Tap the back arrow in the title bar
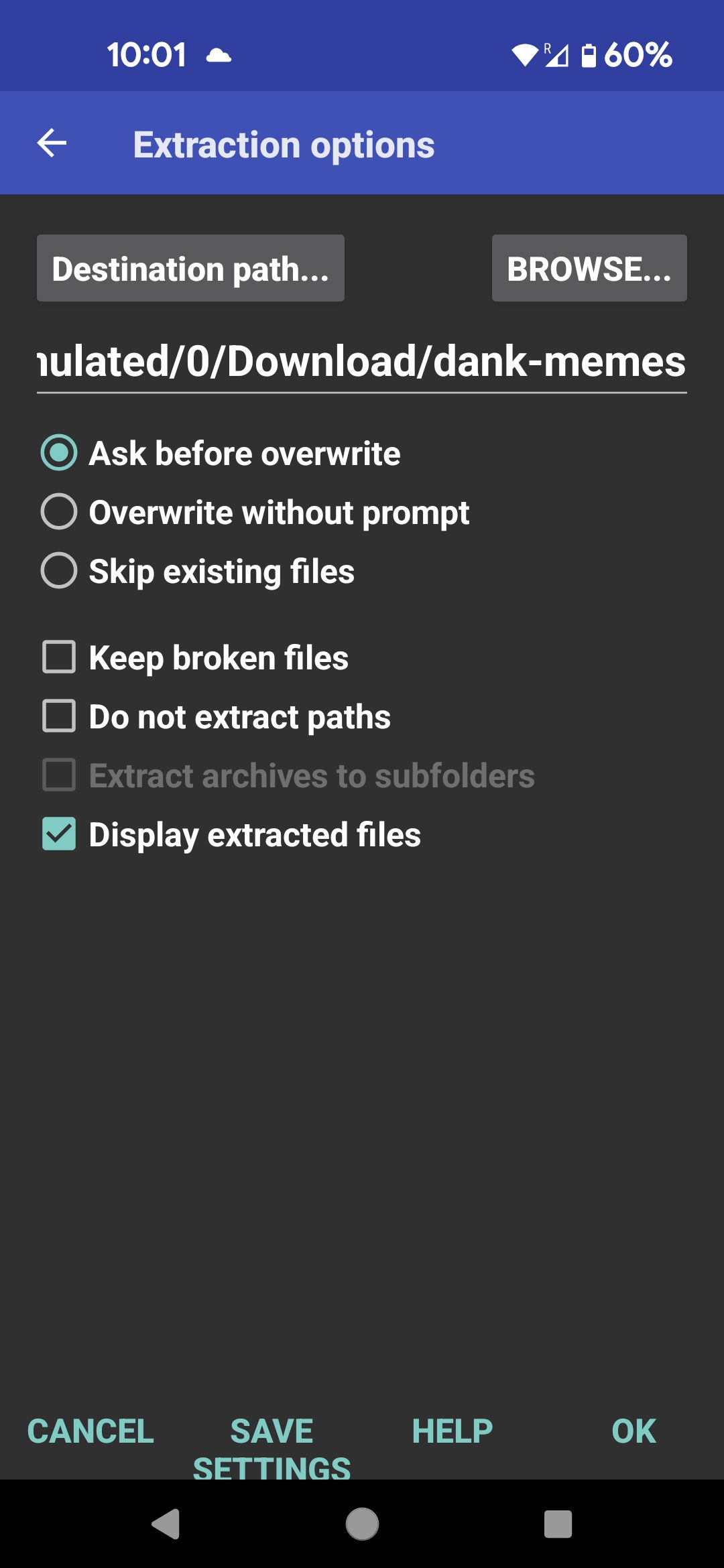This screenshot has width=724, height=1568. tap(51, 142)
